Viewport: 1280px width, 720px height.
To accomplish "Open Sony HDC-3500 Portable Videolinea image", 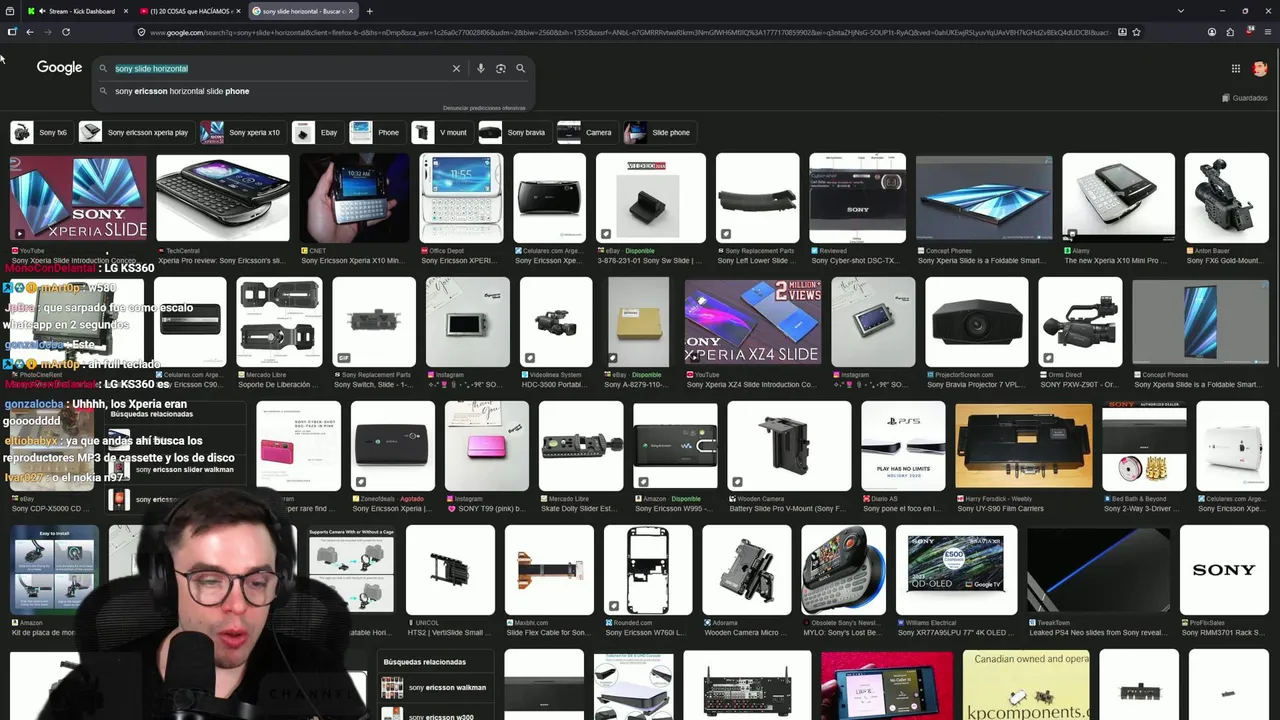I will pos(556,322).
